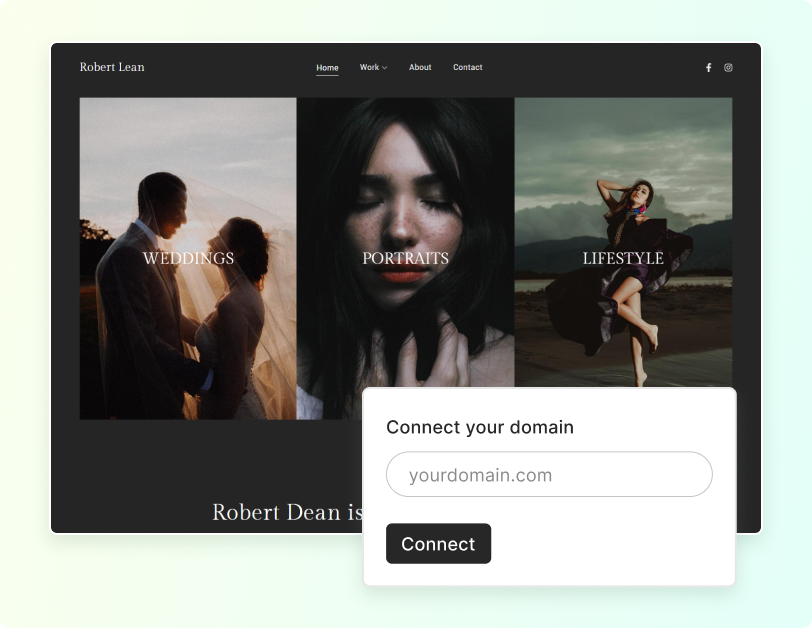Go to the Home nav item
812x628 pixels.
pos(327,68)
